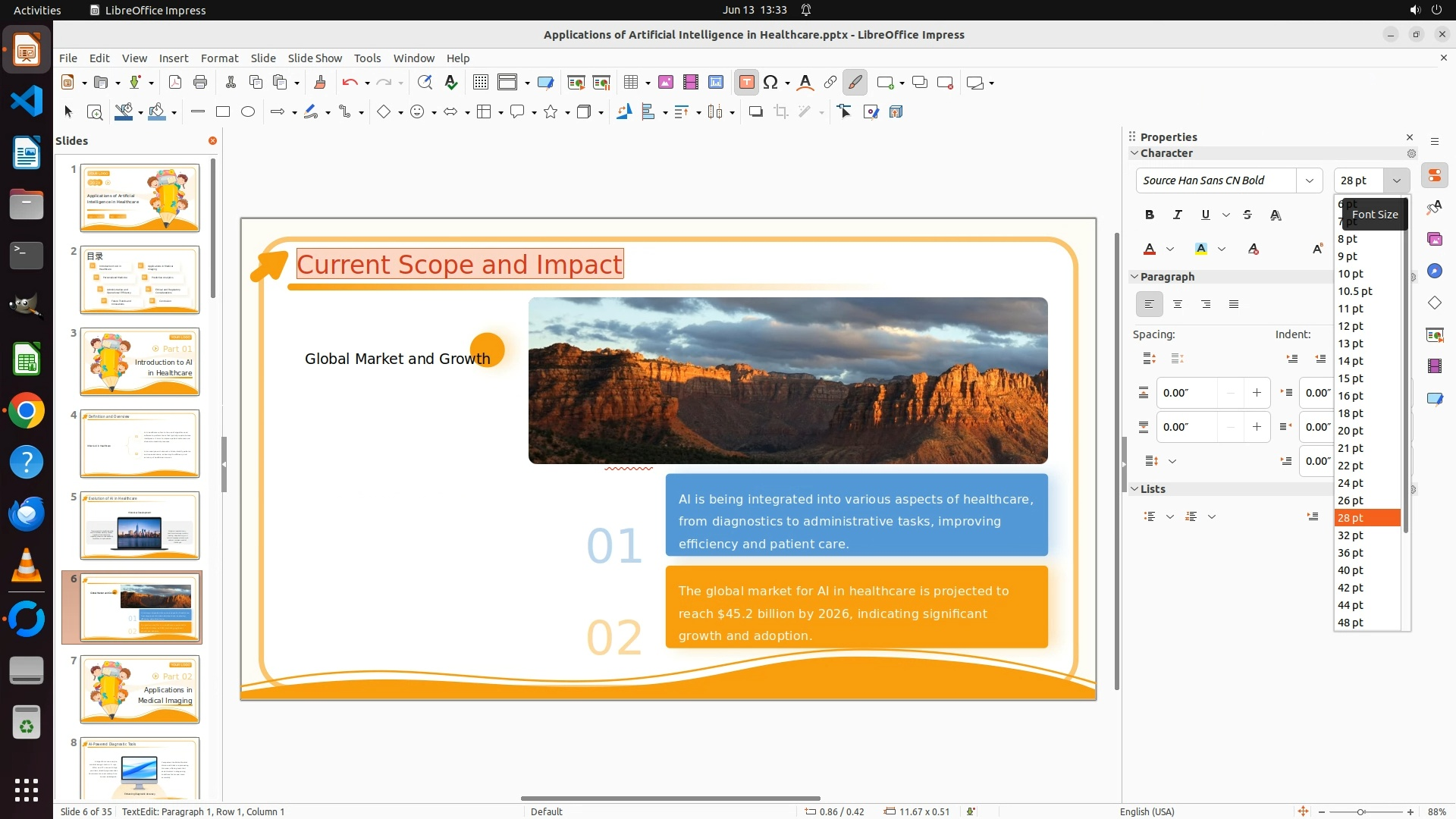Click the Display Grid icon
The width and height of the screenshot is (1456, 819).
480,83
